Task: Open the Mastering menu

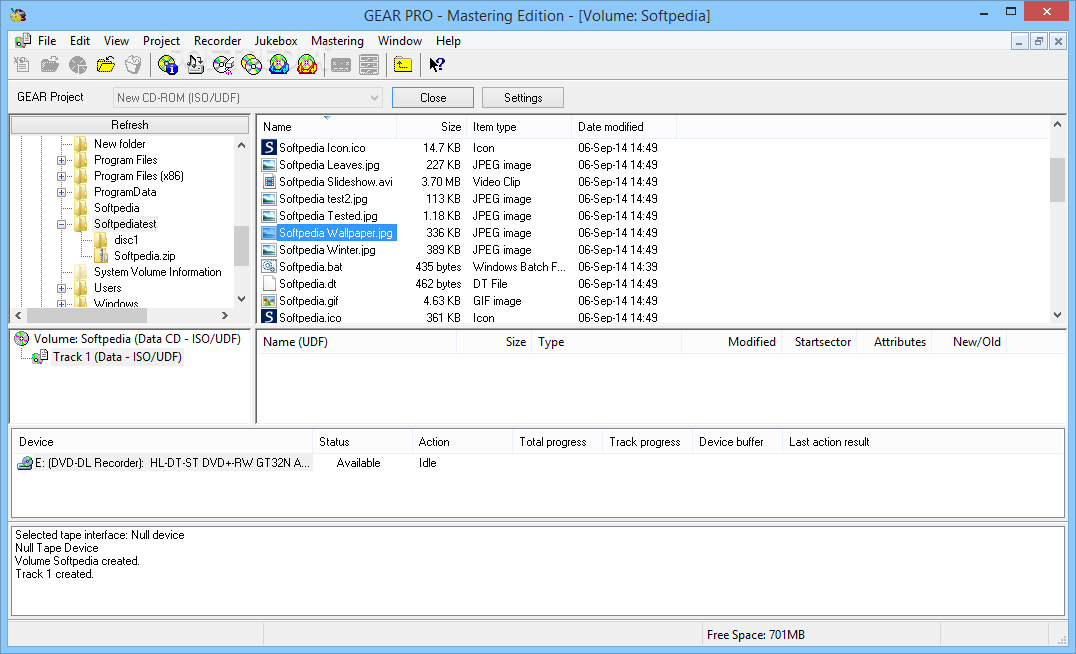Action: 337,41
